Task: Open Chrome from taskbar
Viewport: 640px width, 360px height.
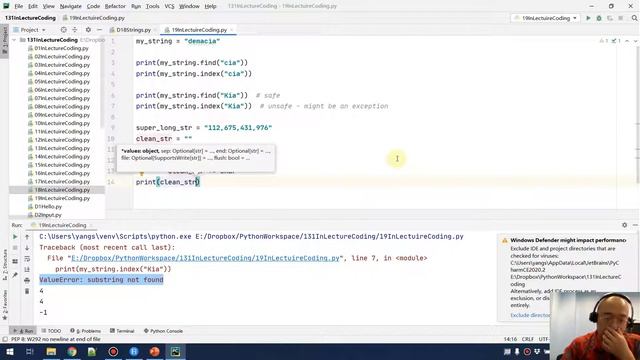Action: (72, 351)
